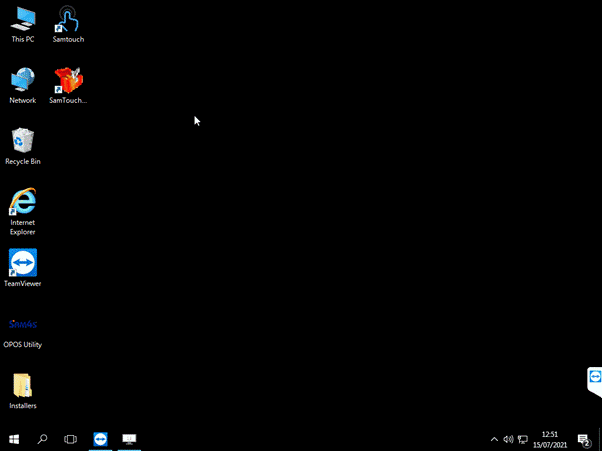
Task: Switch to the monitor-icon app in taskbar
Action: pyautogui.click(x=129, y=439)
